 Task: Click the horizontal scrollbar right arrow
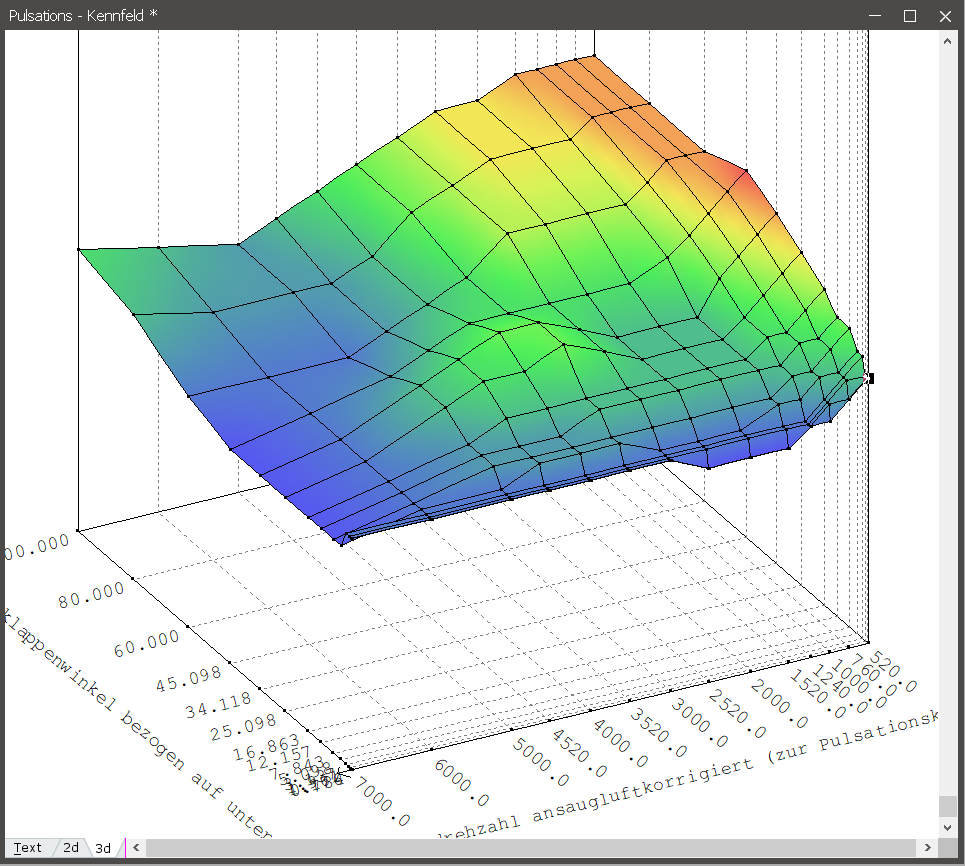927,848
